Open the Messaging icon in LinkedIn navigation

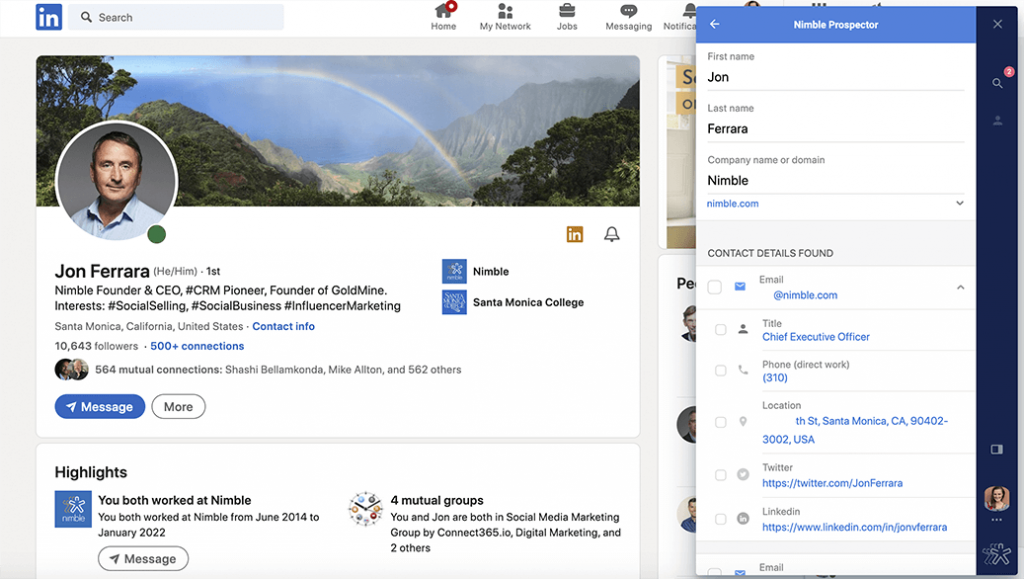[x=628, y=16]
